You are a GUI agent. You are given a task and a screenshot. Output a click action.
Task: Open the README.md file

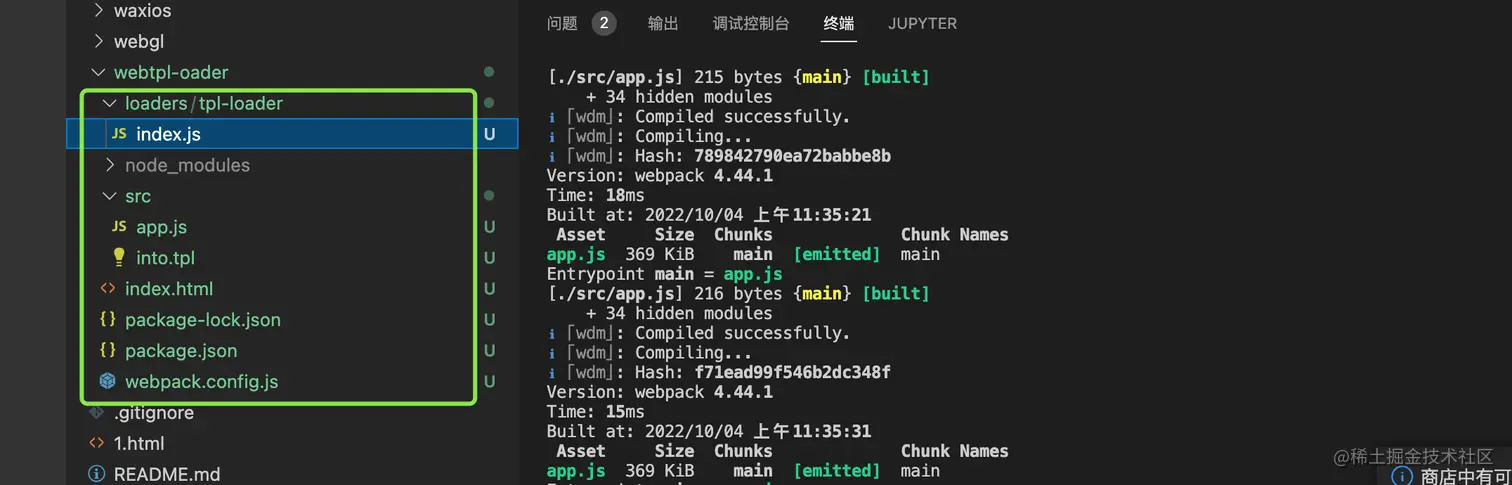click(167, 474)
